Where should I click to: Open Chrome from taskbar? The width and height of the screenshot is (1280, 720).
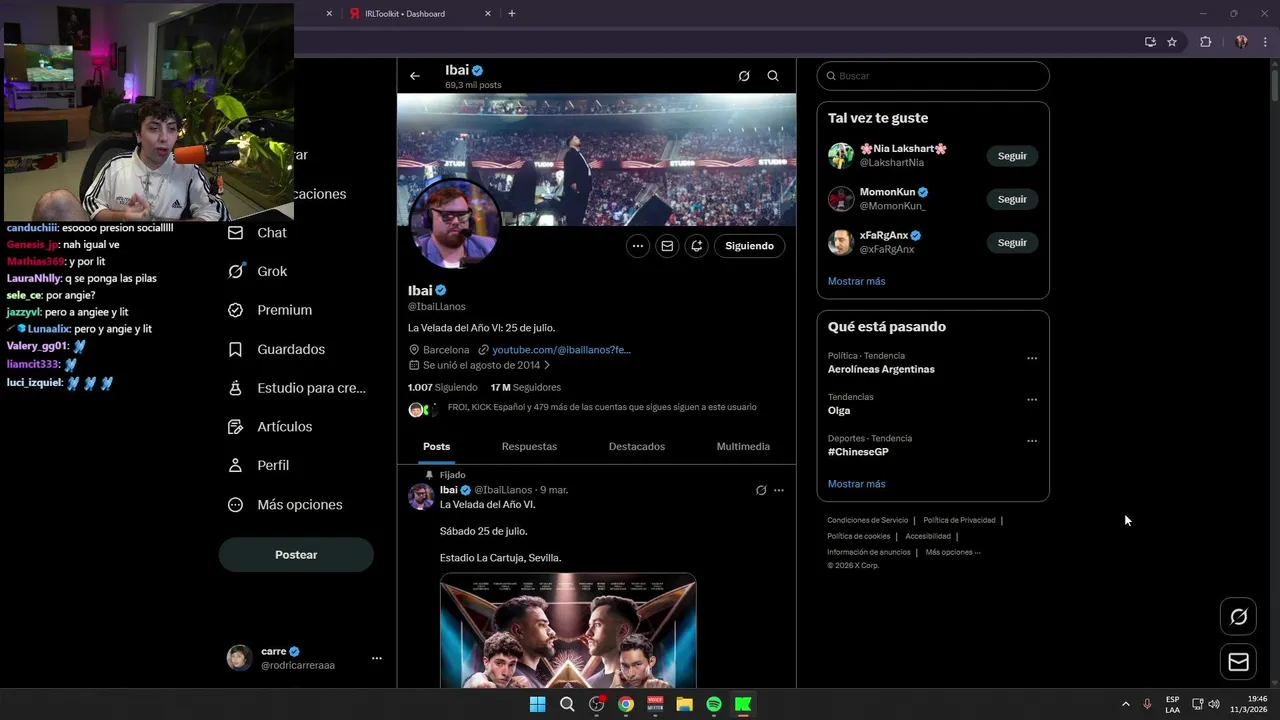[x=625, y=704]
